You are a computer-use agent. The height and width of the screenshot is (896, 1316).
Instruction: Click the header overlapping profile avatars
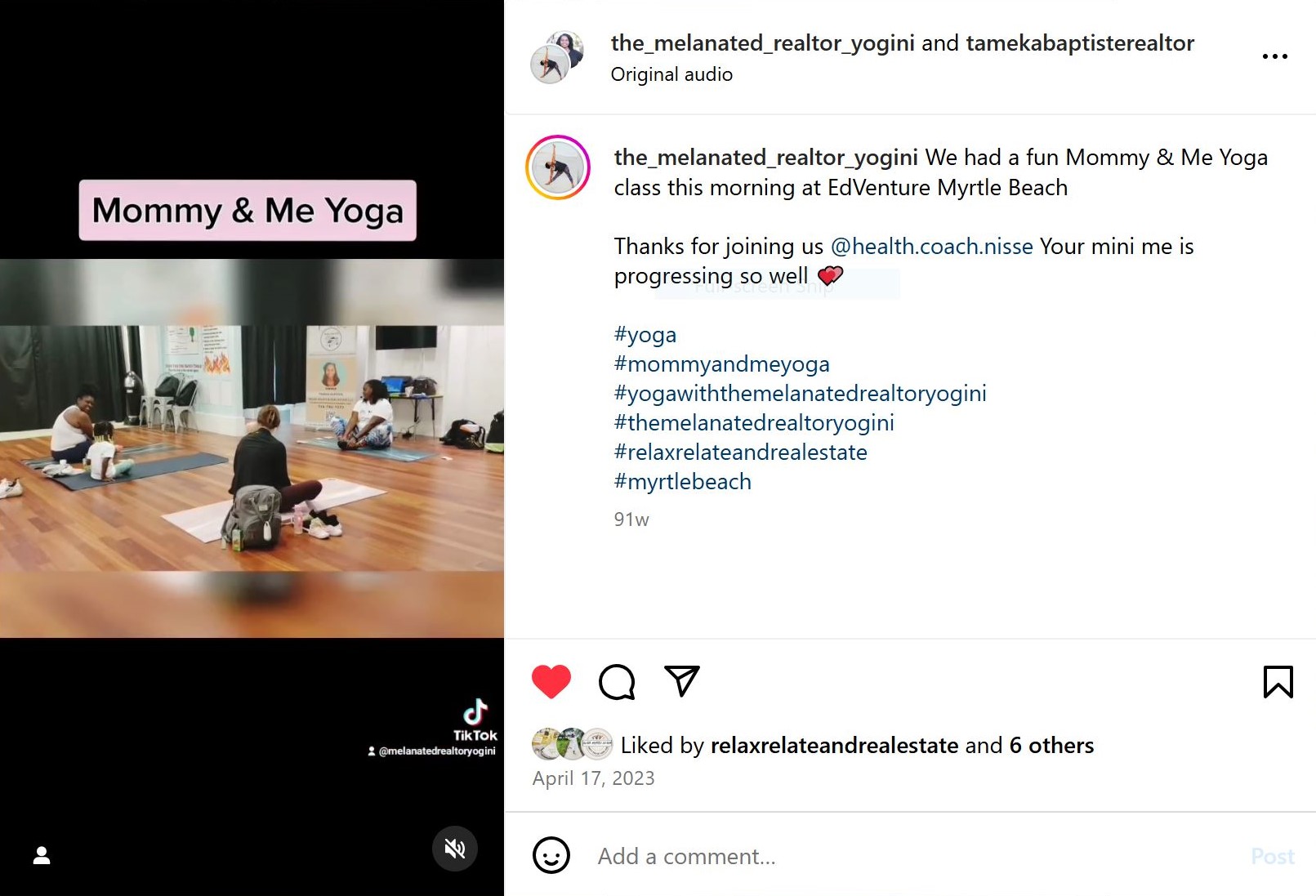click(557, 57)
